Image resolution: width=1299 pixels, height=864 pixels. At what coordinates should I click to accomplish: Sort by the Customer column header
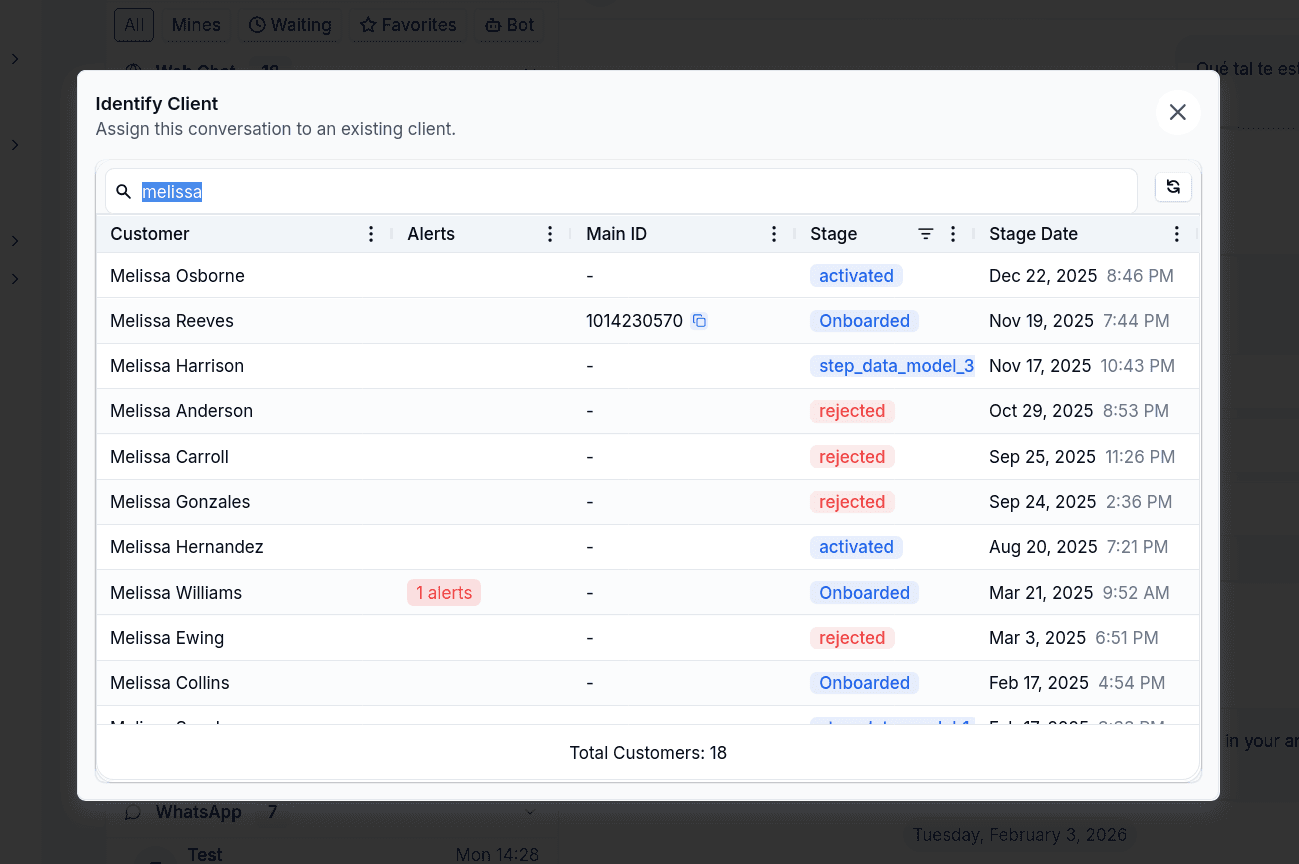click(150, 234)
